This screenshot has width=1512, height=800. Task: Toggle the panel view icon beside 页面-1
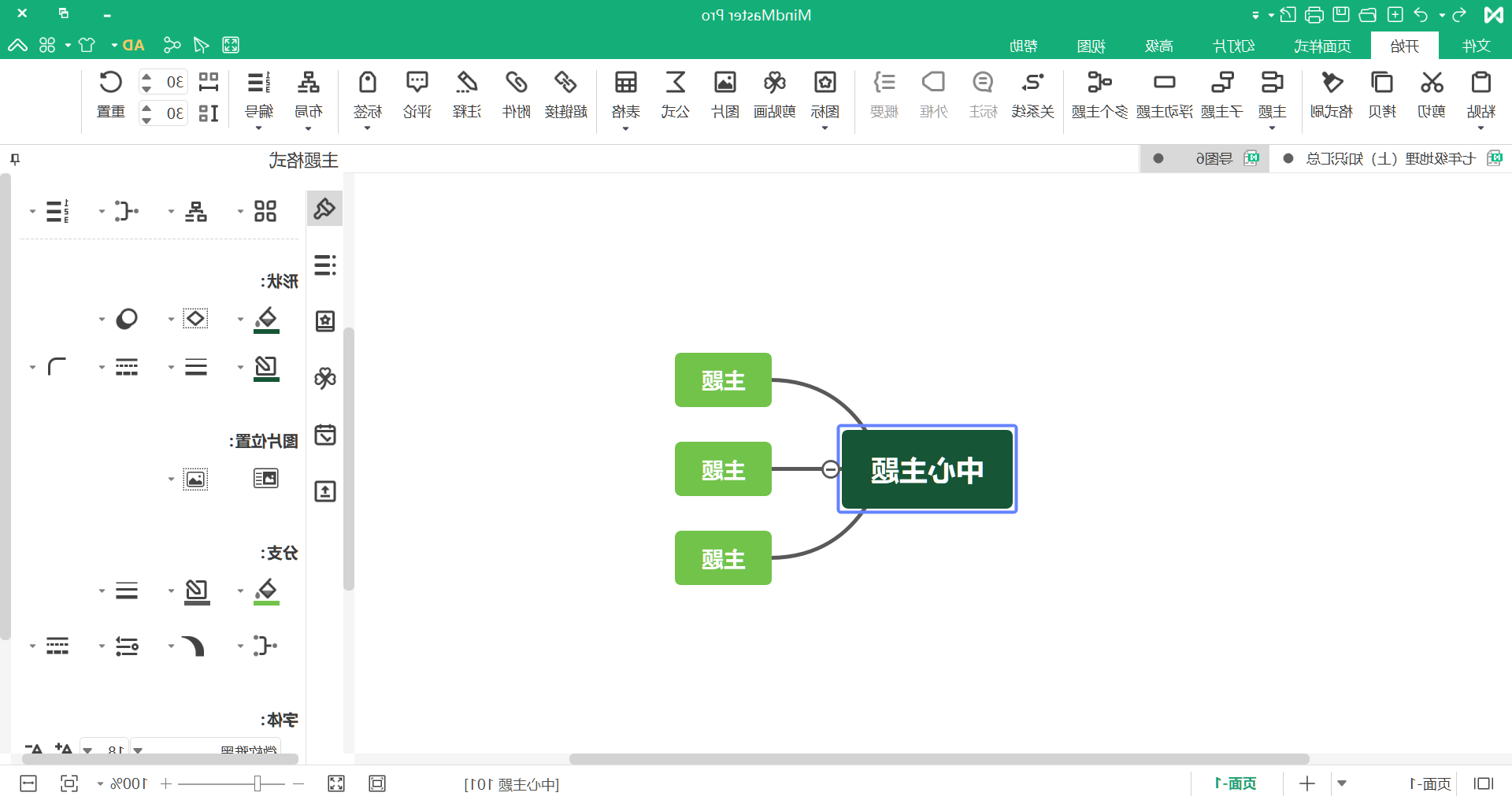[1484, 783]
